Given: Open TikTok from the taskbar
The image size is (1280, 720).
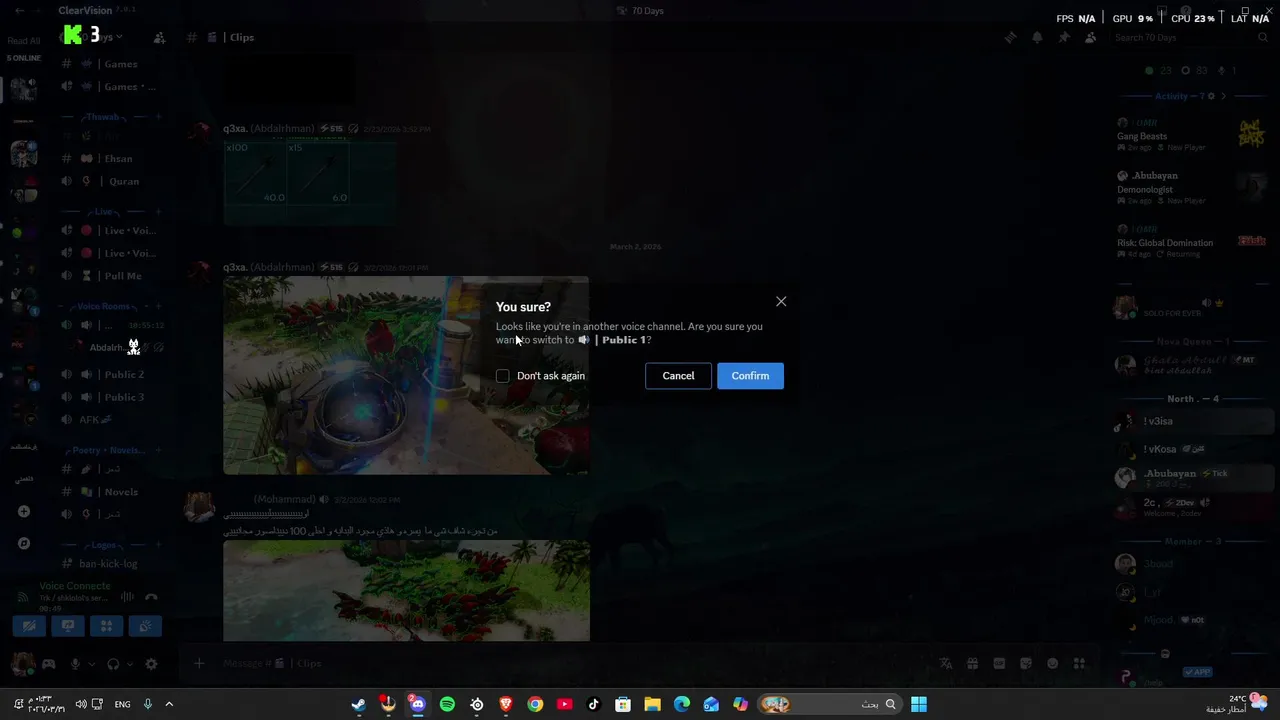Looking at the screenshot, I should tap(593, 704).
